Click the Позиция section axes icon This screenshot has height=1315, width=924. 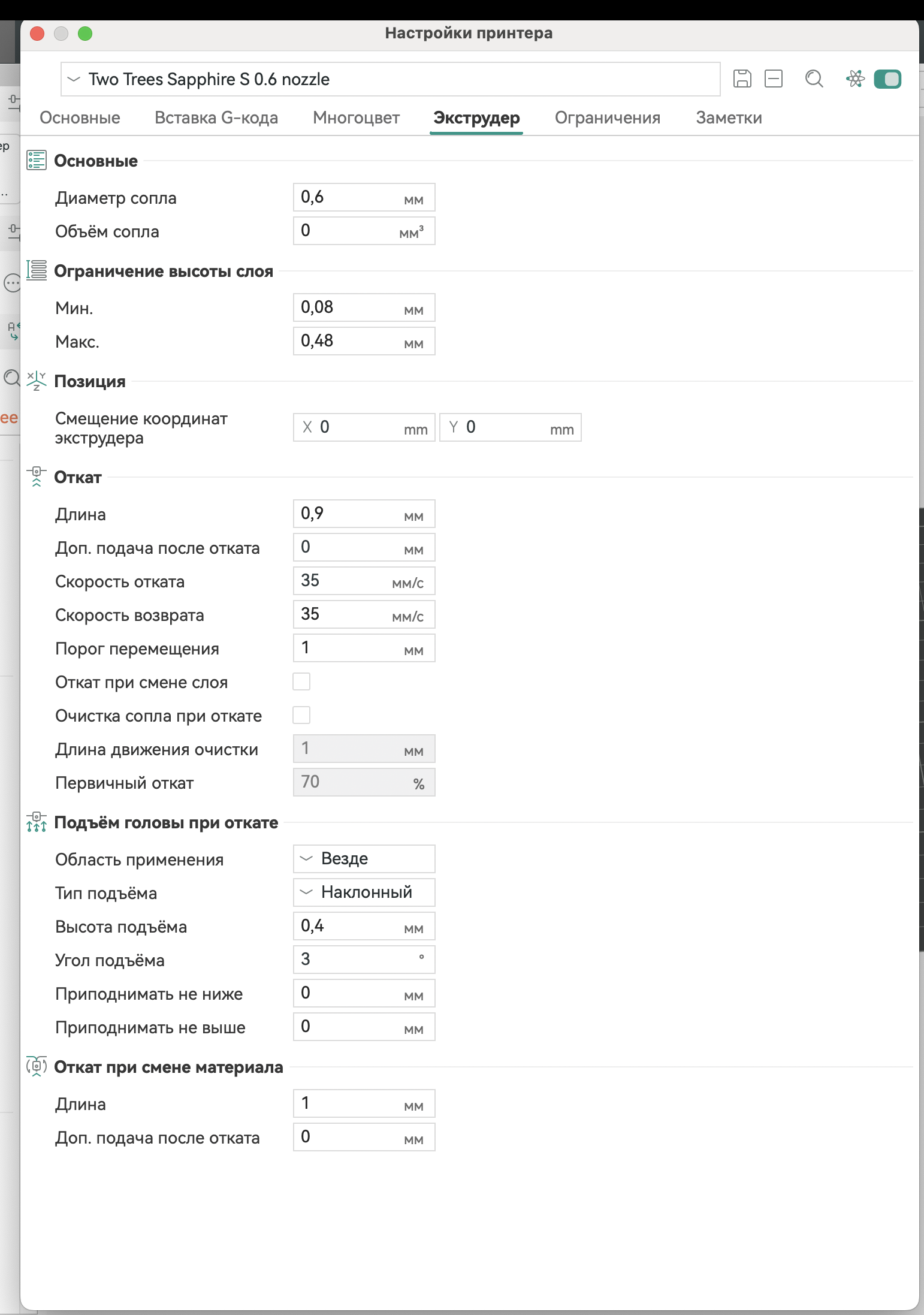(37, 381)
